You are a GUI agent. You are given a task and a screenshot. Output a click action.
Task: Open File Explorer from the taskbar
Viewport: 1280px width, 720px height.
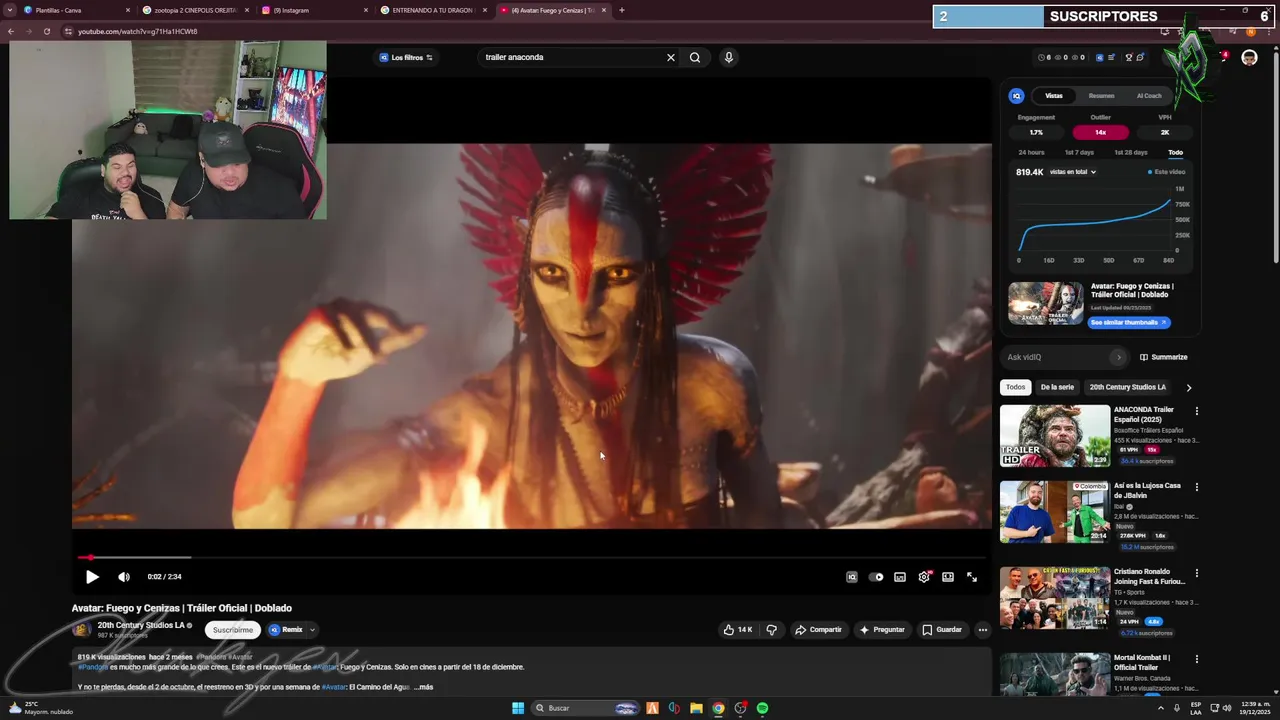click(x=696, y=708)
